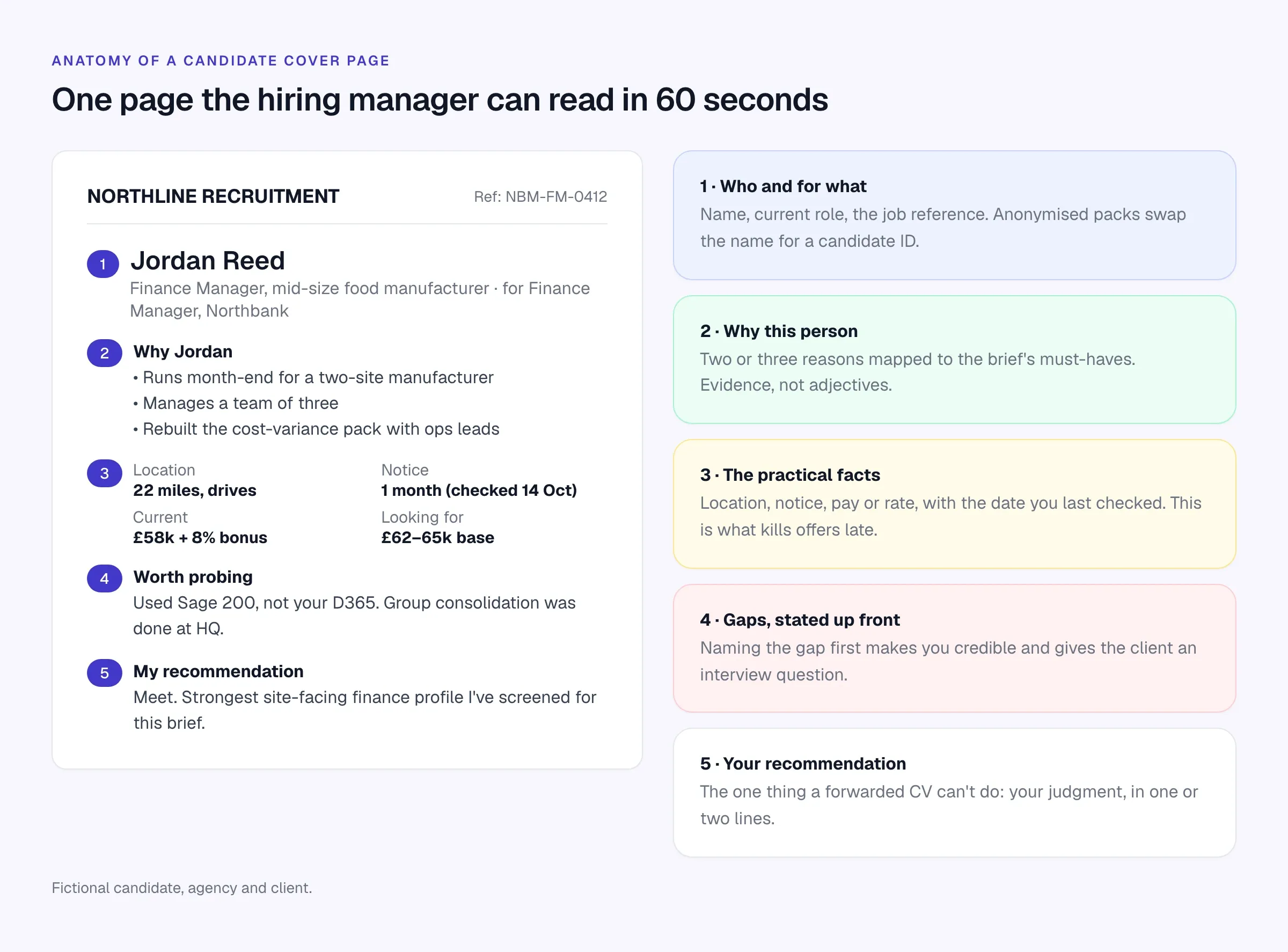Click the 'Worth probing' heading

[x=193, y=577]
